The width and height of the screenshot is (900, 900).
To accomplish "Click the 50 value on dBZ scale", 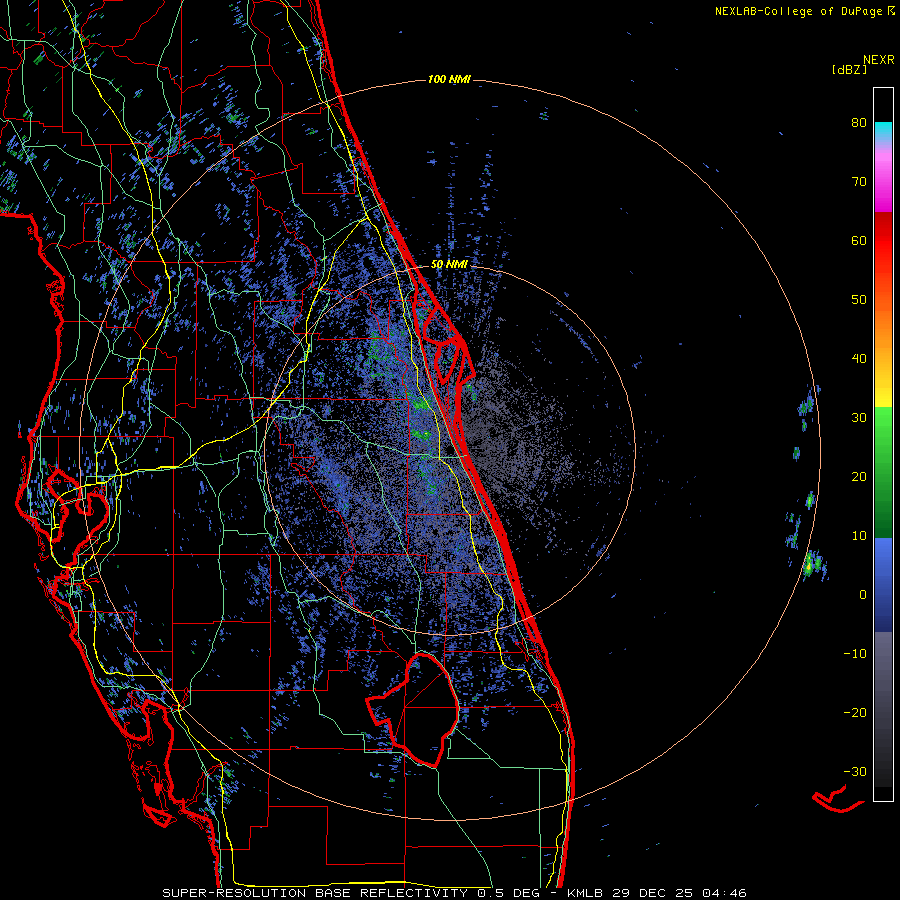I will 859,300.
